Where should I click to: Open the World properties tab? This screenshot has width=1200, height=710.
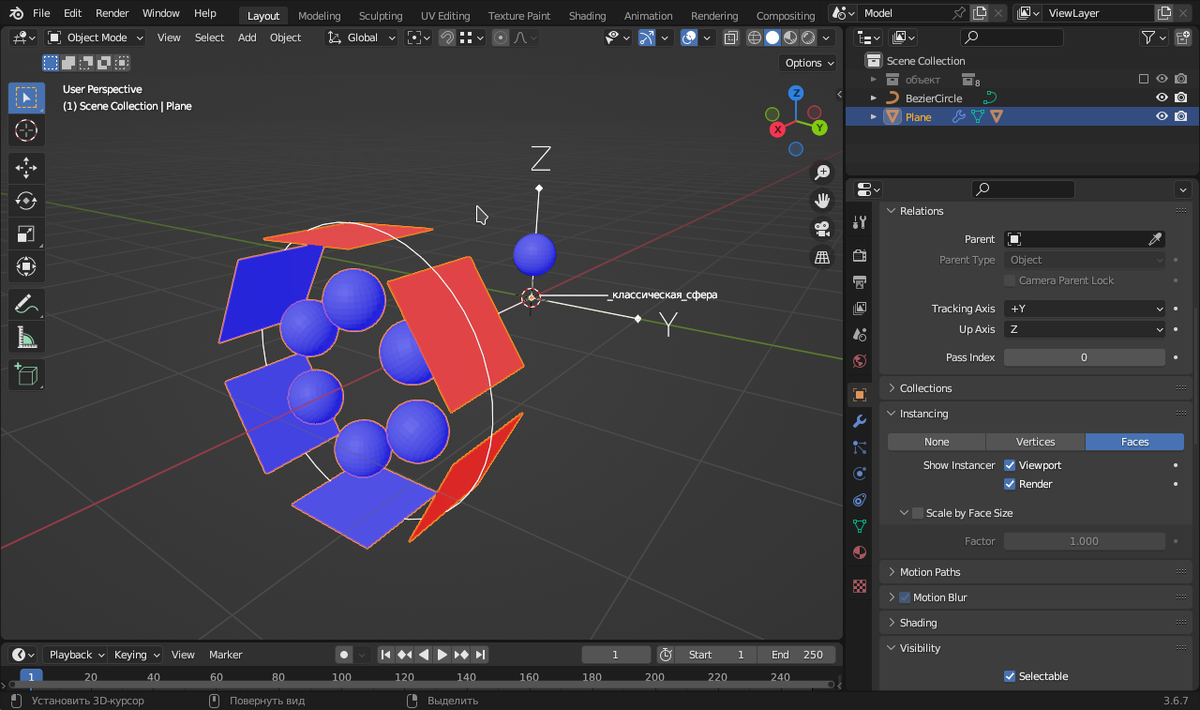859,361
